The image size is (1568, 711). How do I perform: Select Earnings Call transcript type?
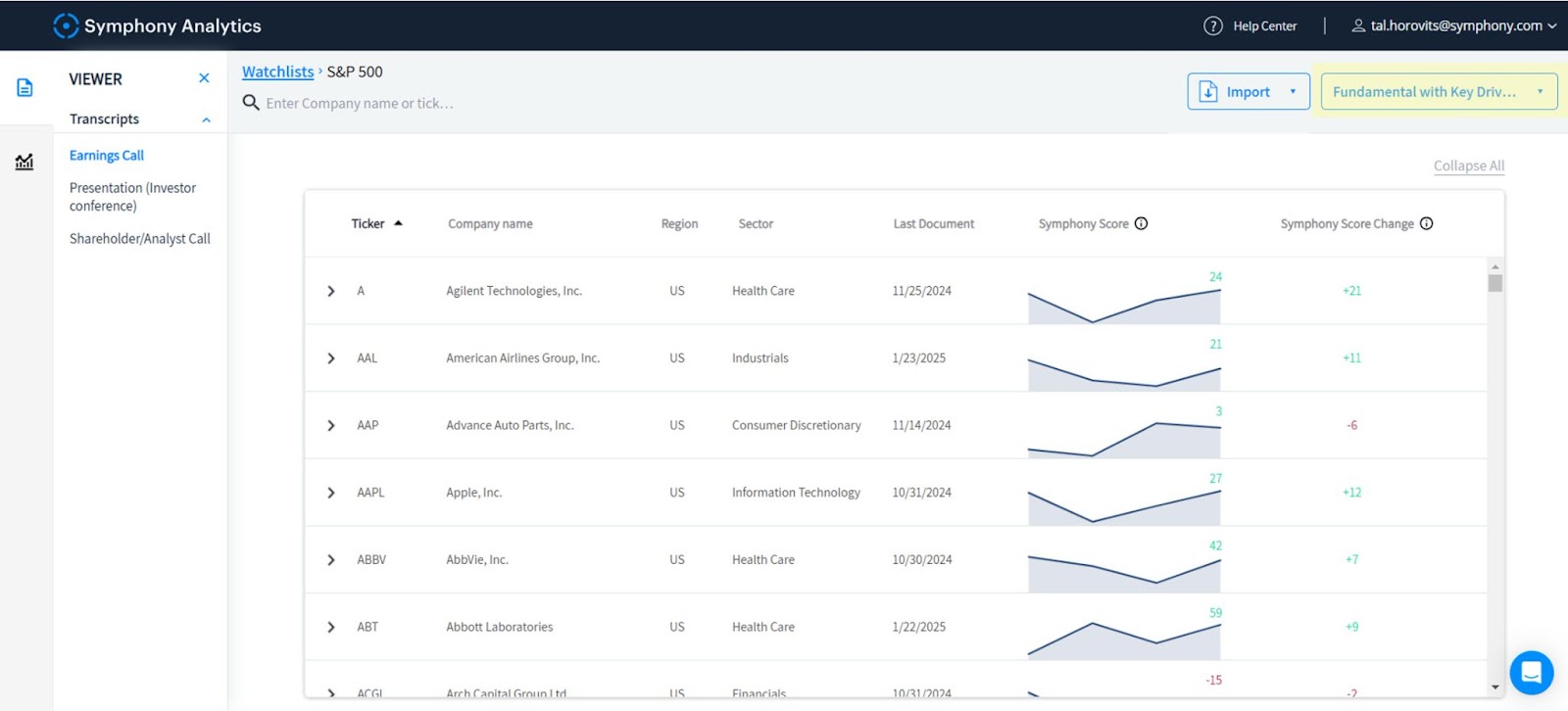(107, 156)
